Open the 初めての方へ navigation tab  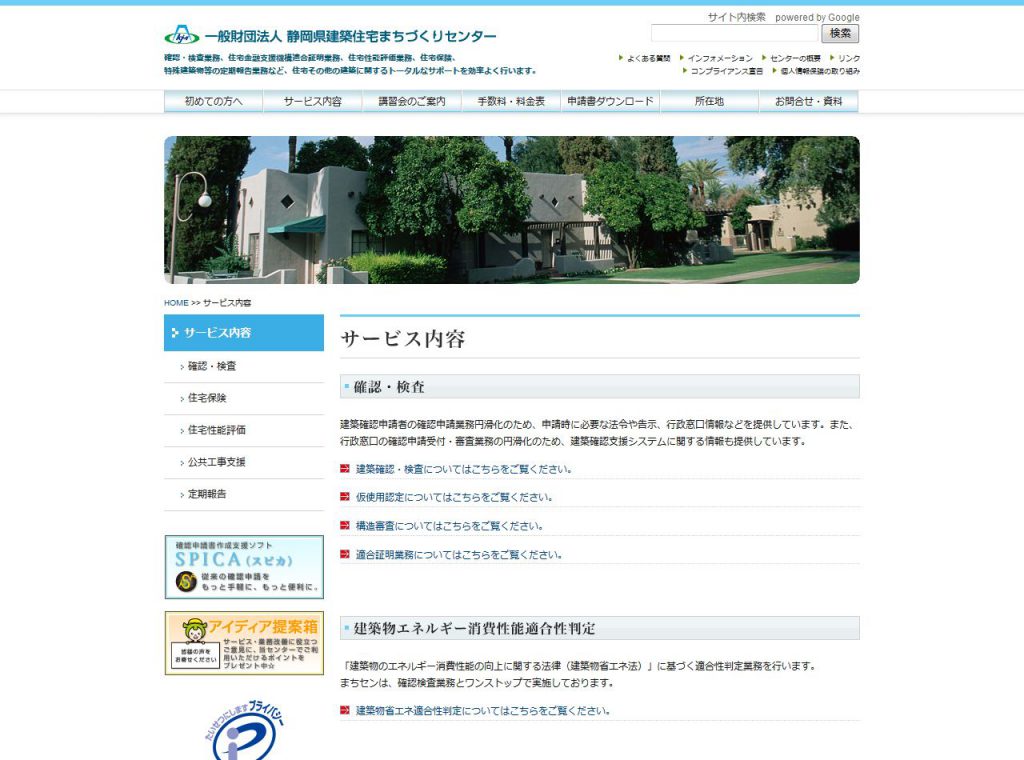click(213, 102)
